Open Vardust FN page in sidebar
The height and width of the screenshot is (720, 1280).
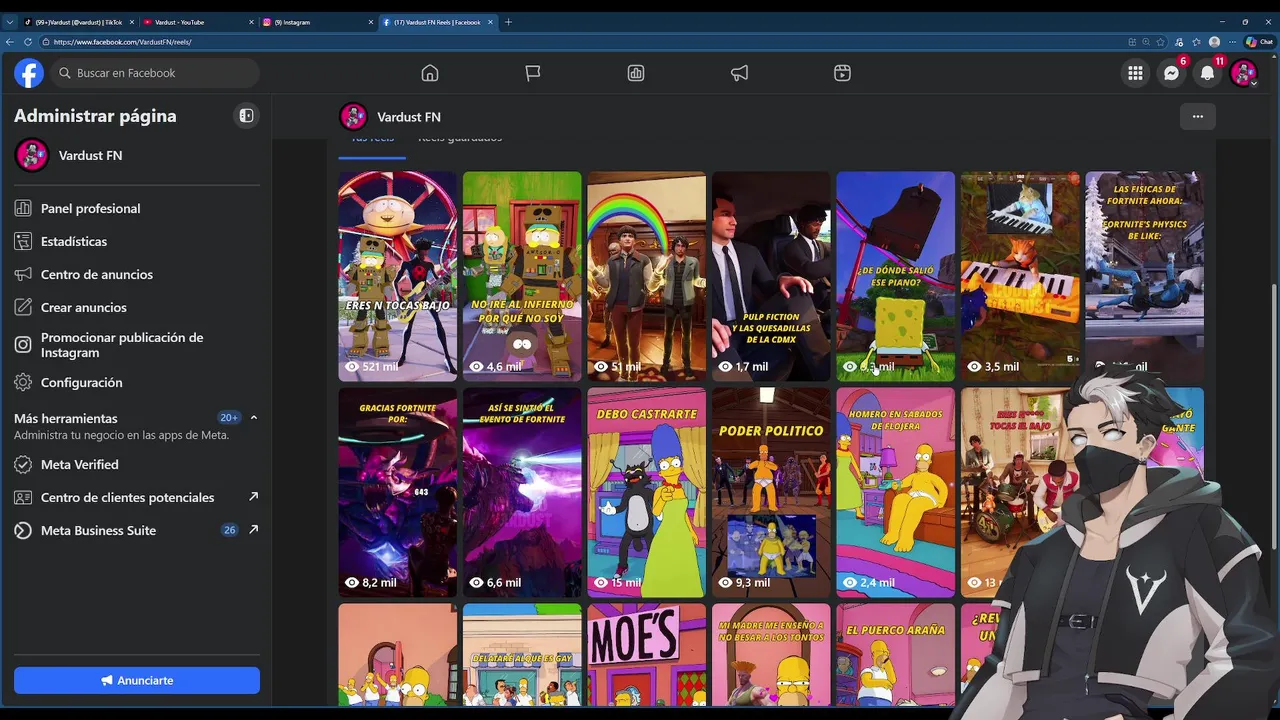137,155
